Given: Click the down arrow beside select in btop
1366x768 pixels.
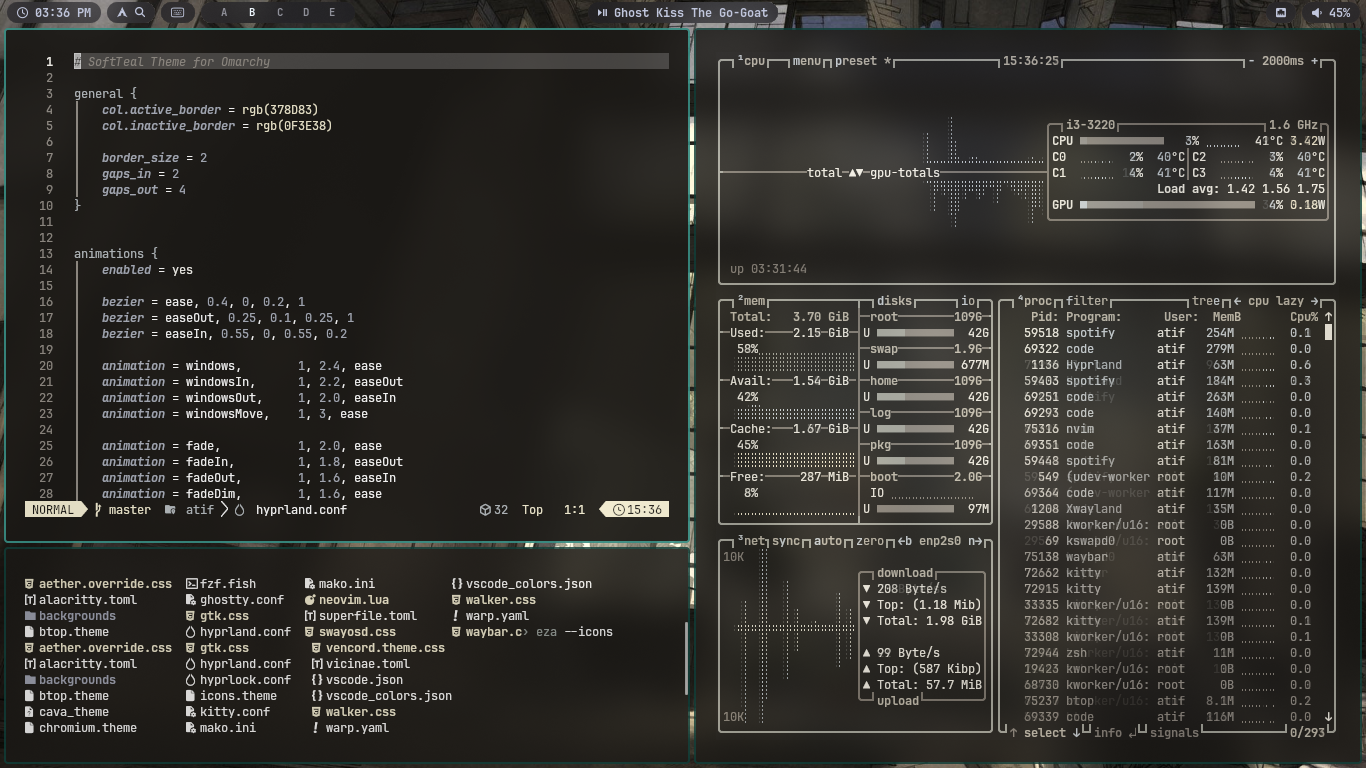Looking at the screenshot, I should click(x=1077, y=733).
